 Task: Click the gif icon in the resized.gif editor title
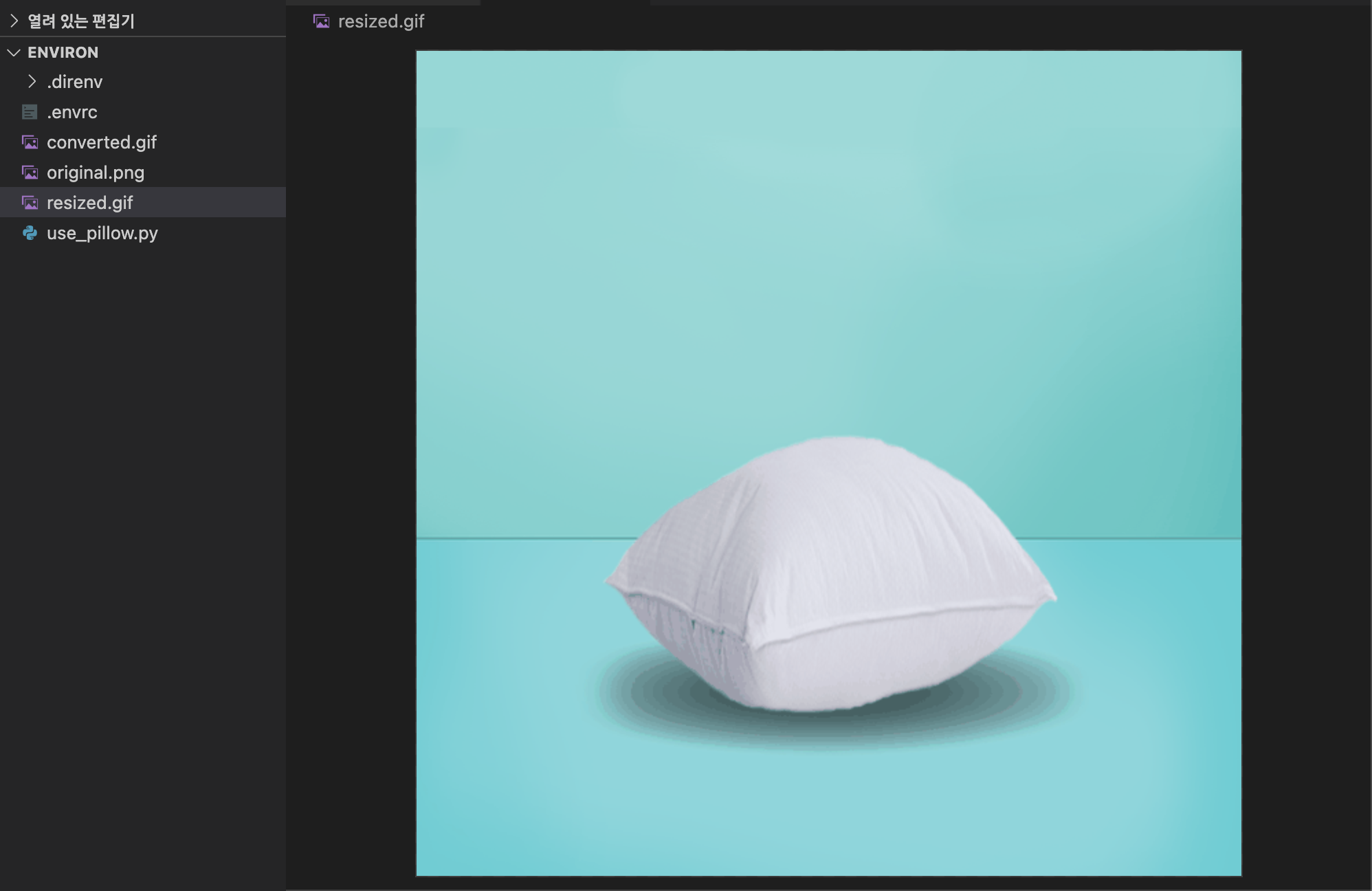click(321, 21)
